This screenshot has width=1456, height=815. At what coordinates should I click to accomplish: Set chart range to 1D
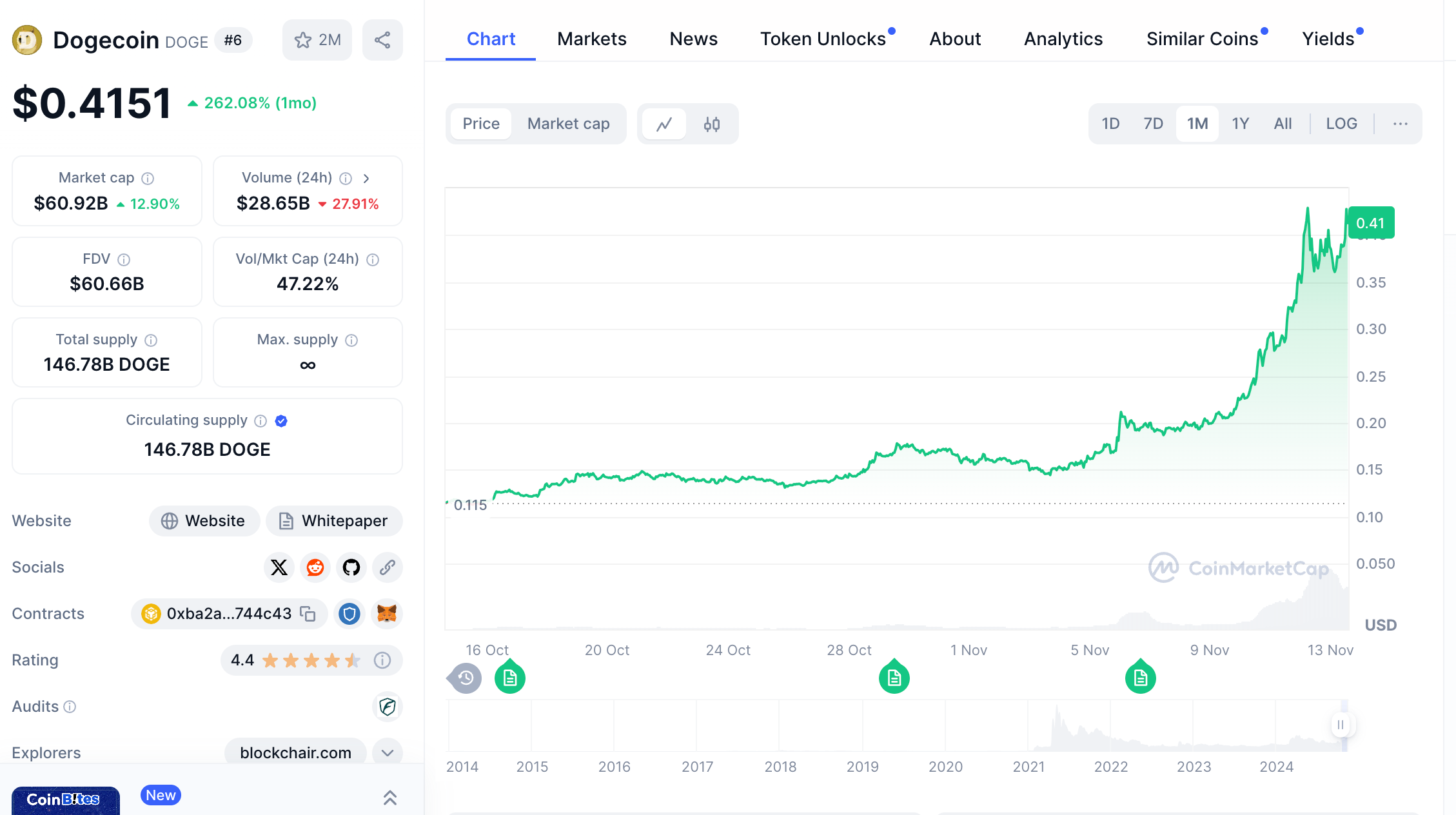click(1110, 124)
